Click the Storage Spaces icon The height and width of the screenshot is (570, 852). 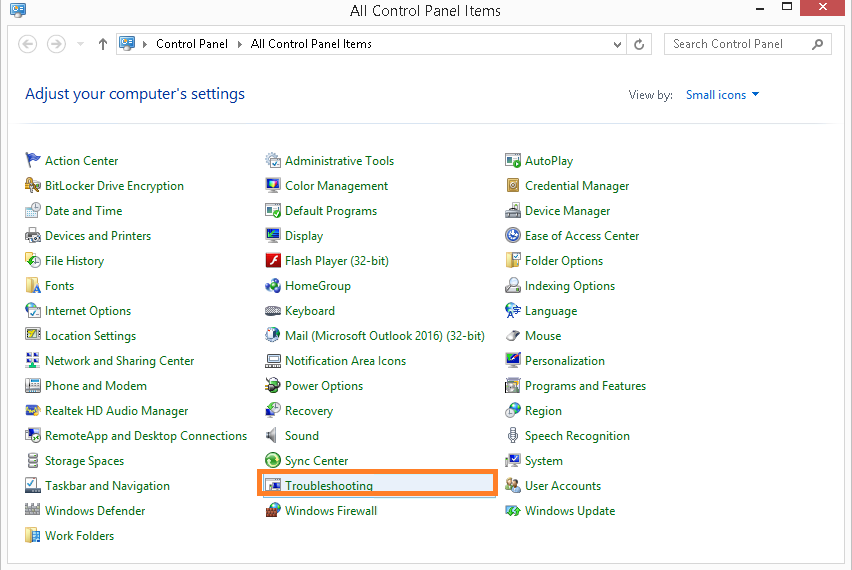click(x=33, y=460)
